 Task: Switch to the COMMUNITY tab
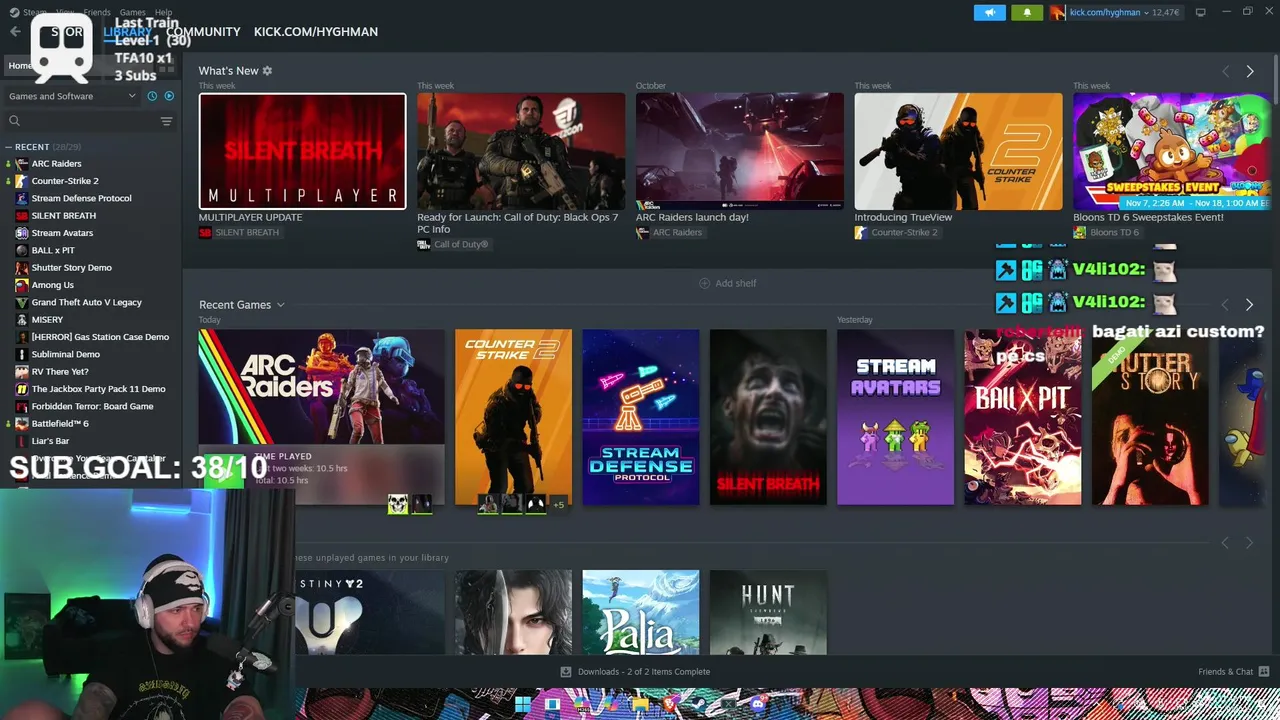pos(203,31)
